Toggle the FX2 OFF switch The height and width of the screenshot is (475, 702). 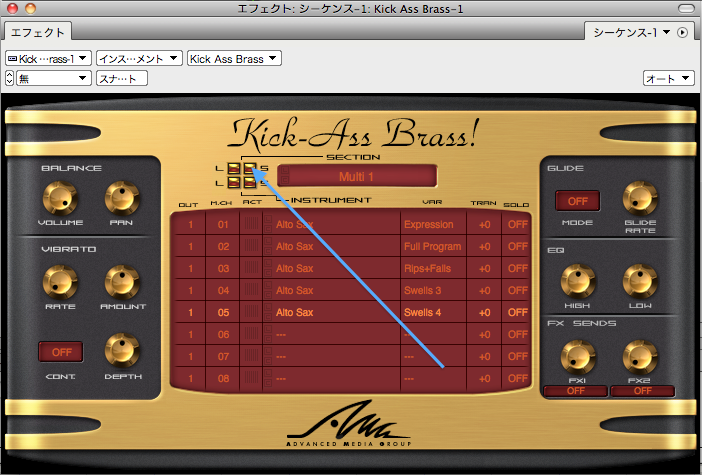coord(642,391)
